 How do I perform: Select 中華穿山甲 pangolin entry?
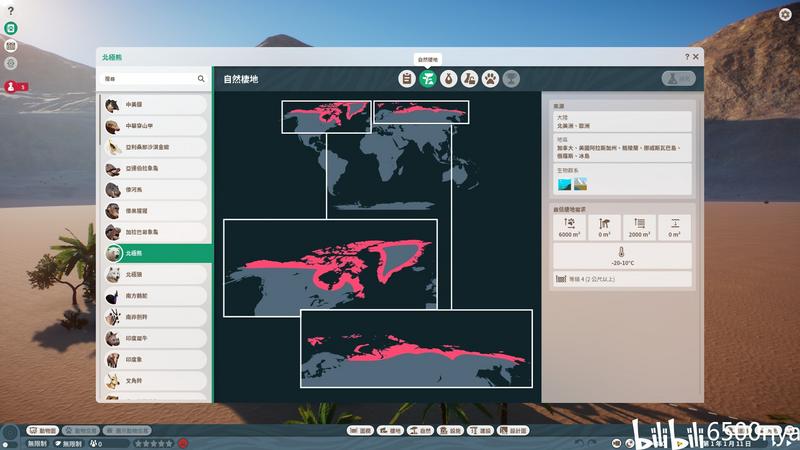coord(155,126)
